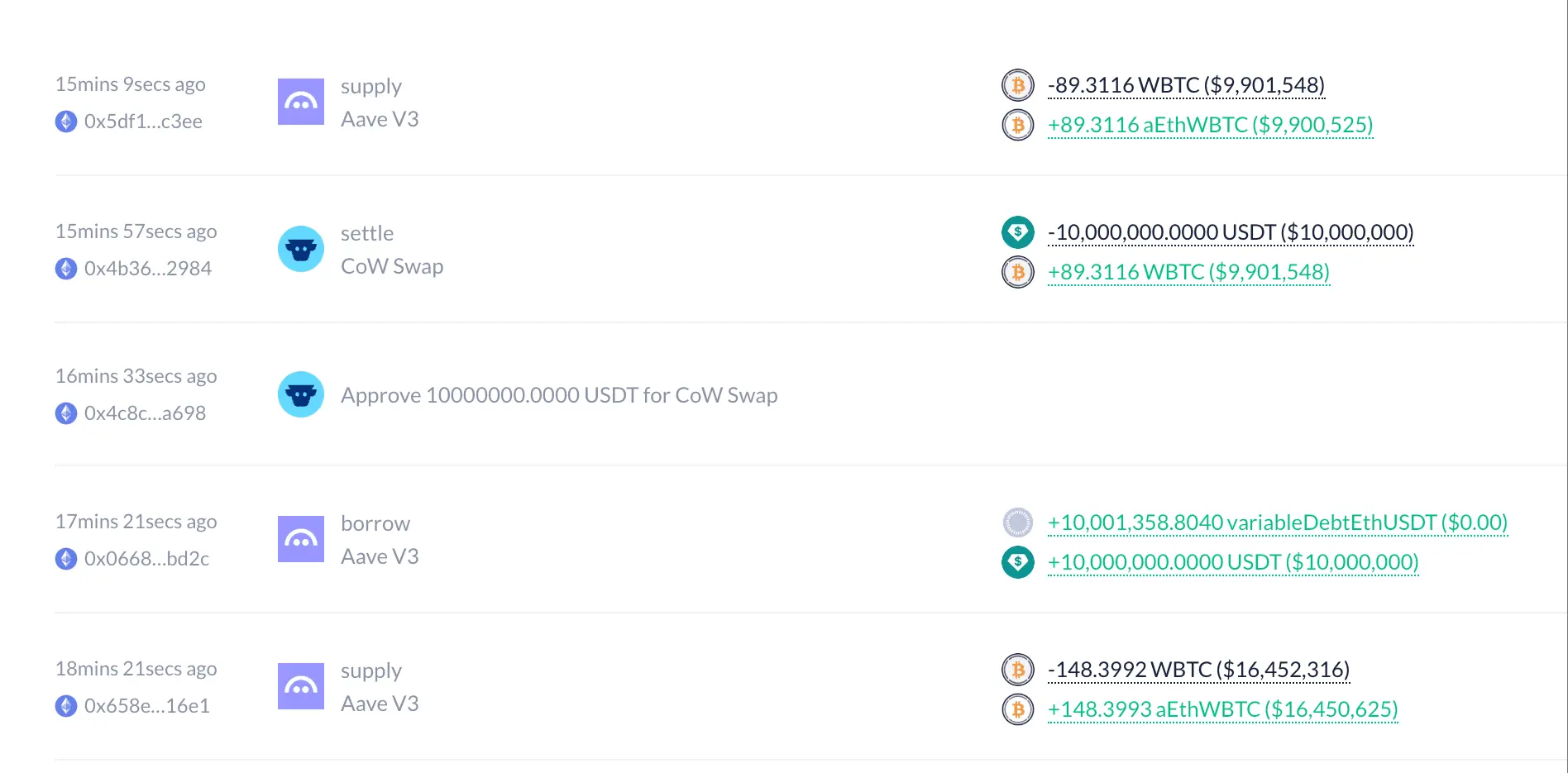
Task: Click the CoW Swap icon beside the Approve row
Action: pos(300,394)
